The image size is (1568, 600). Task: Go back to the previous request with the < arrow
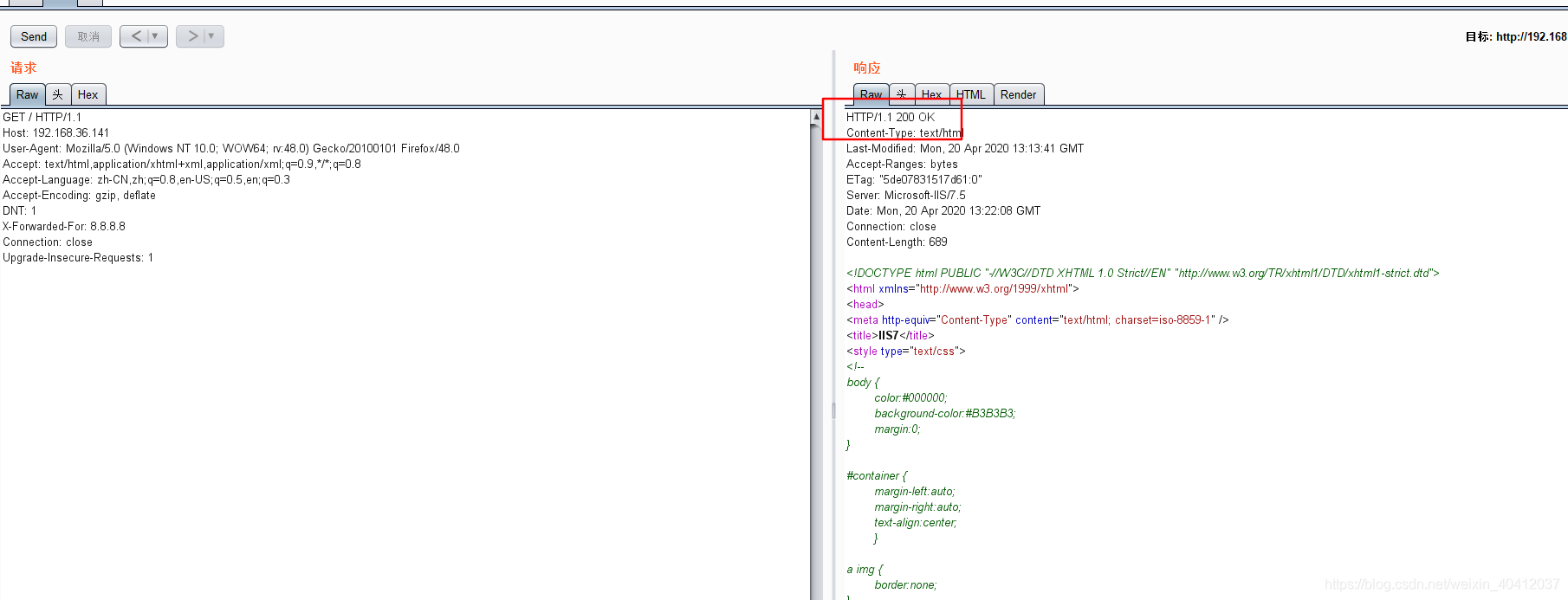coord(135,36)
